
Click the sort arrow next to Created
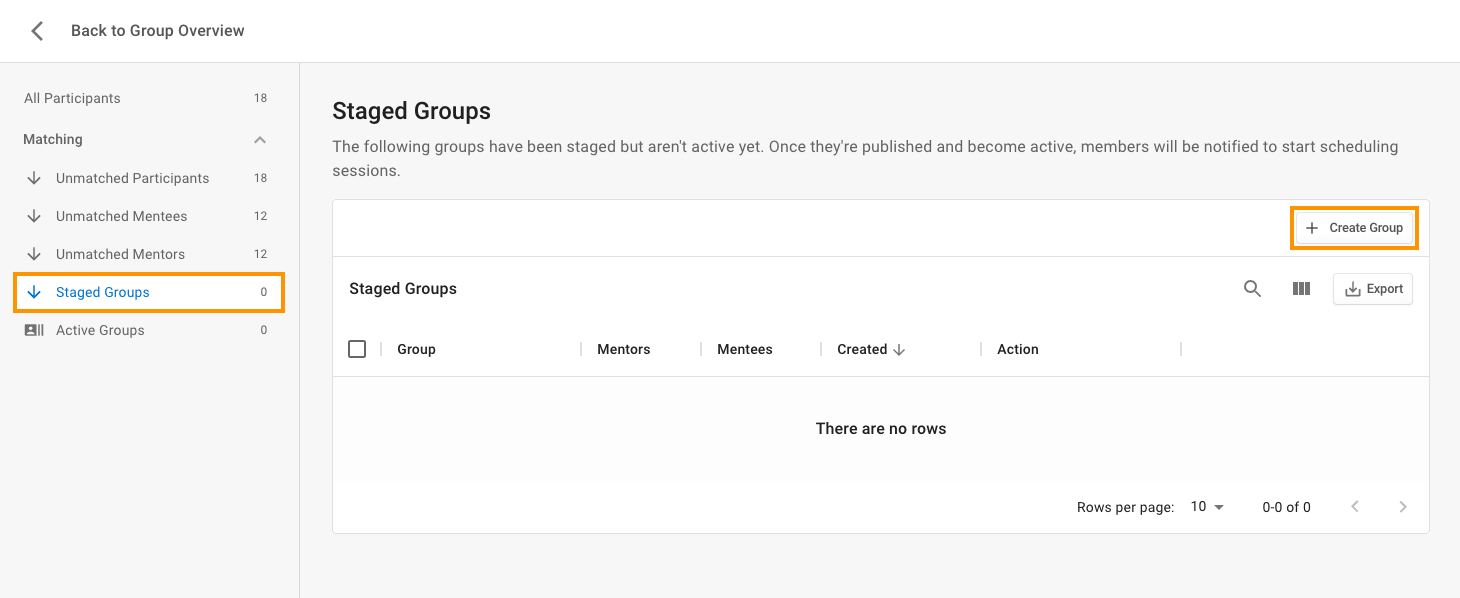[x=899, y=349]
